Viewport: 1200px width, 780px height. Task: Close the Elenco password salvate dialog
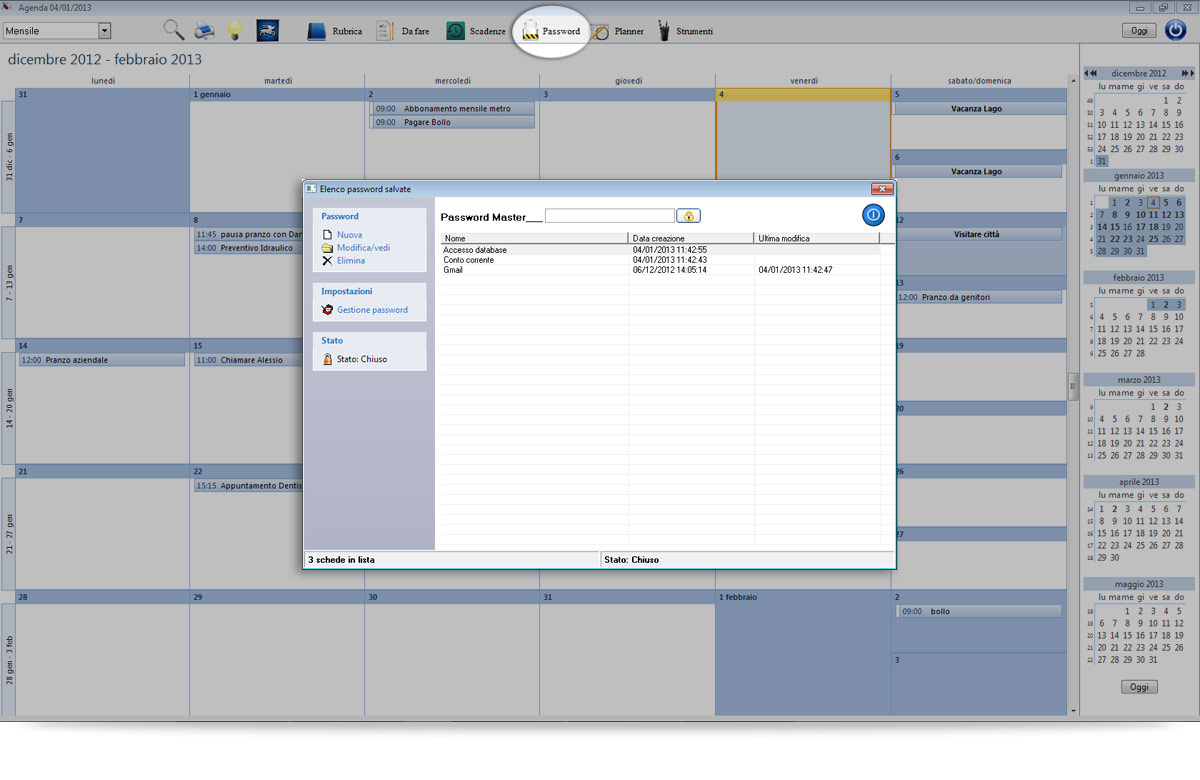[881, 188]
